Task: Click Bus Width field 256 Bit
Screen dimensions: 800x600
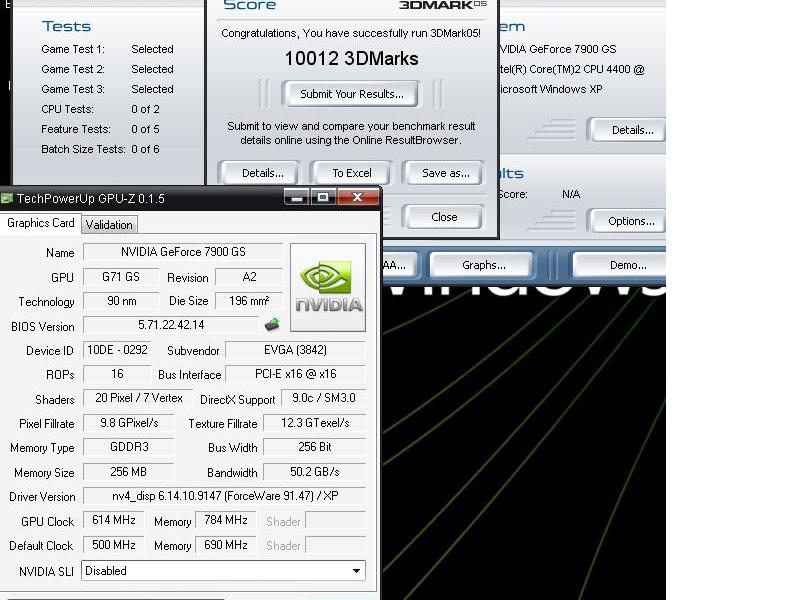Action: (315, 447)
